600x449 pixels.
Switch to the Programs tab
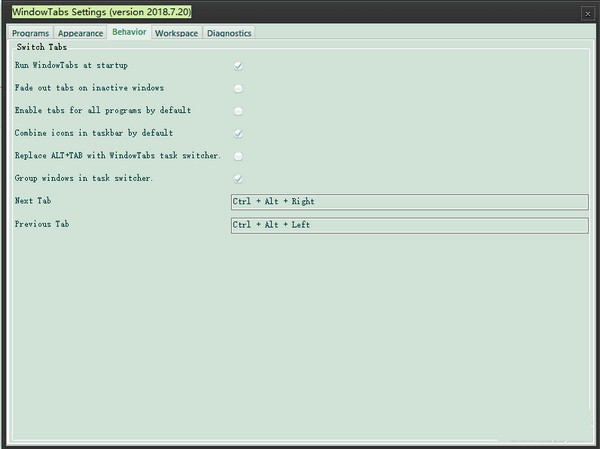click(30, 33)
